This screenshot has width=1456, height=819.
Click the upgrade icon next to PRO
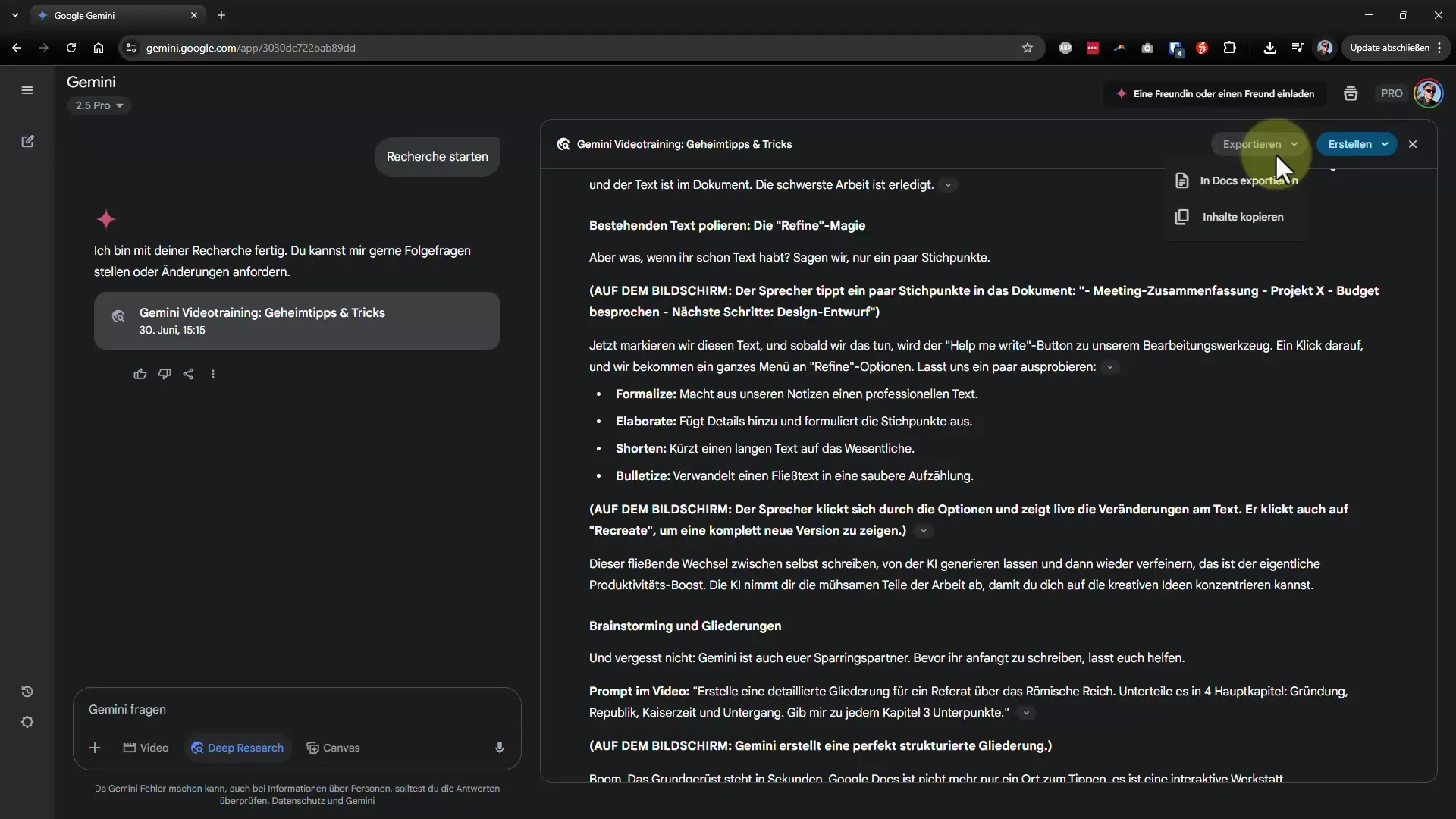coord(1351,93)
